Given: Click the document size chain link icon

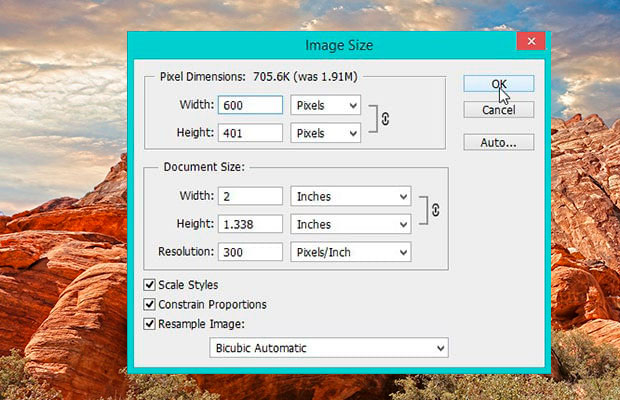Looking at the screenshot, I should click(434, 211).
